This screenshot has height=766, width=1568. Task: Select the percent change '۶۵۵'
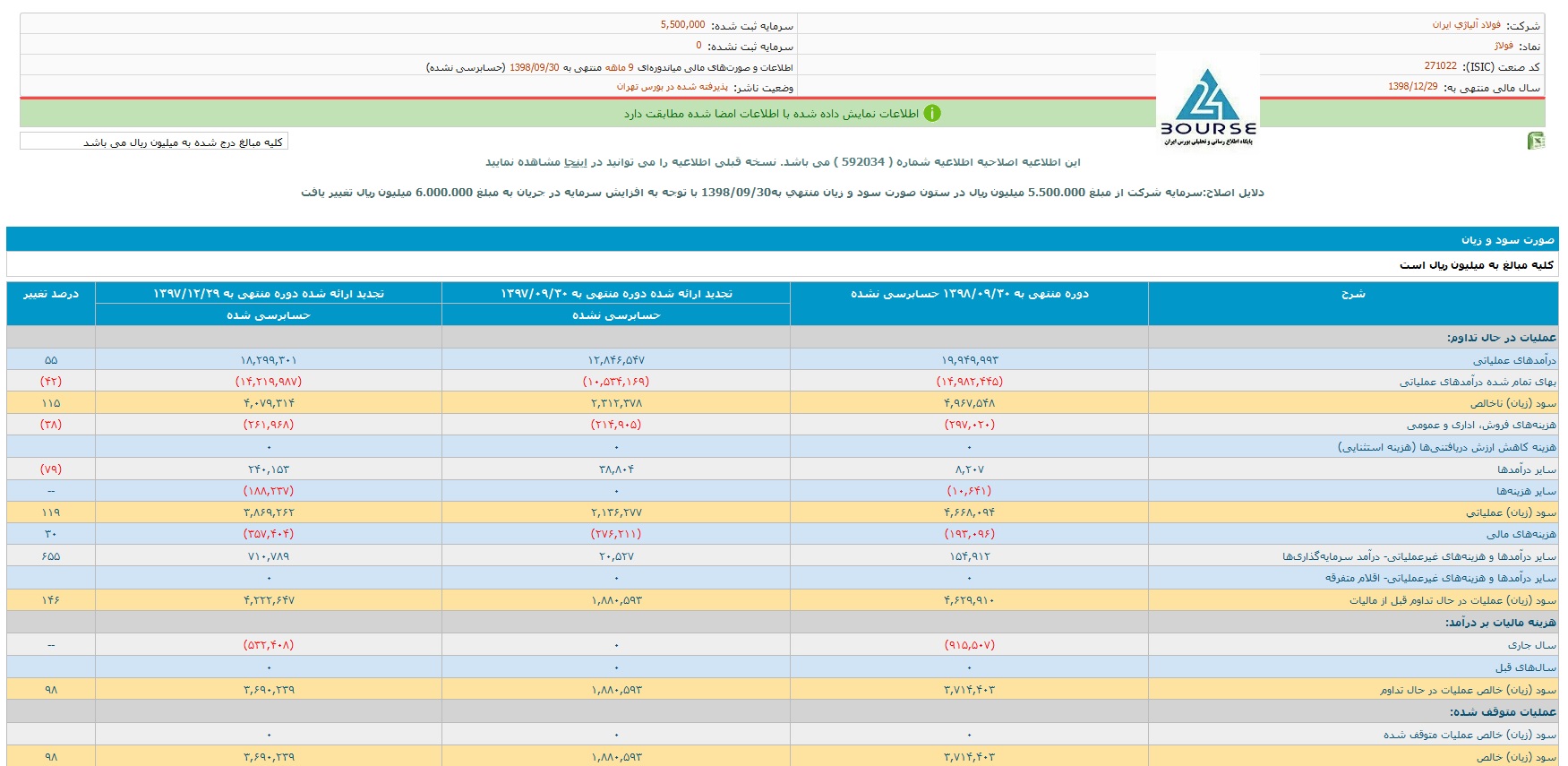[51, 556]
